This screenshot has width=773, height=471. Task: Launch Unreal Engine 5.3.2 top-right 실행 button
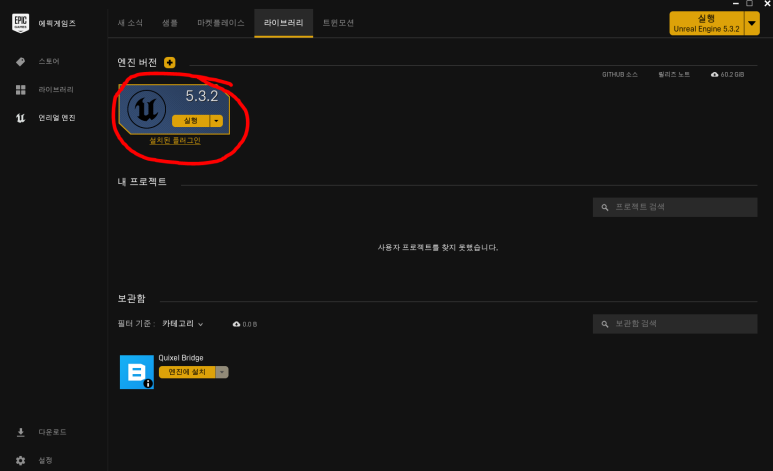706,23
